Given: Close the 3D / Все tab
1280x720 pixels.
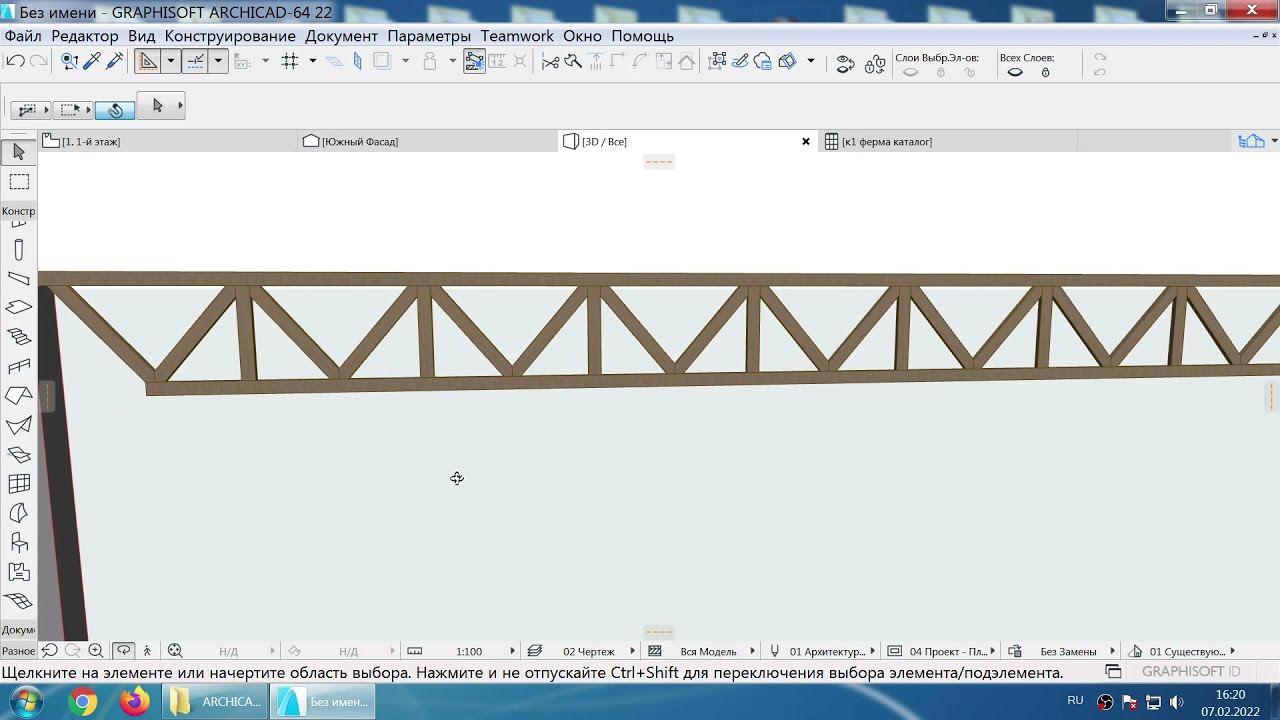Looking at the screenshot, I should 806,142.
